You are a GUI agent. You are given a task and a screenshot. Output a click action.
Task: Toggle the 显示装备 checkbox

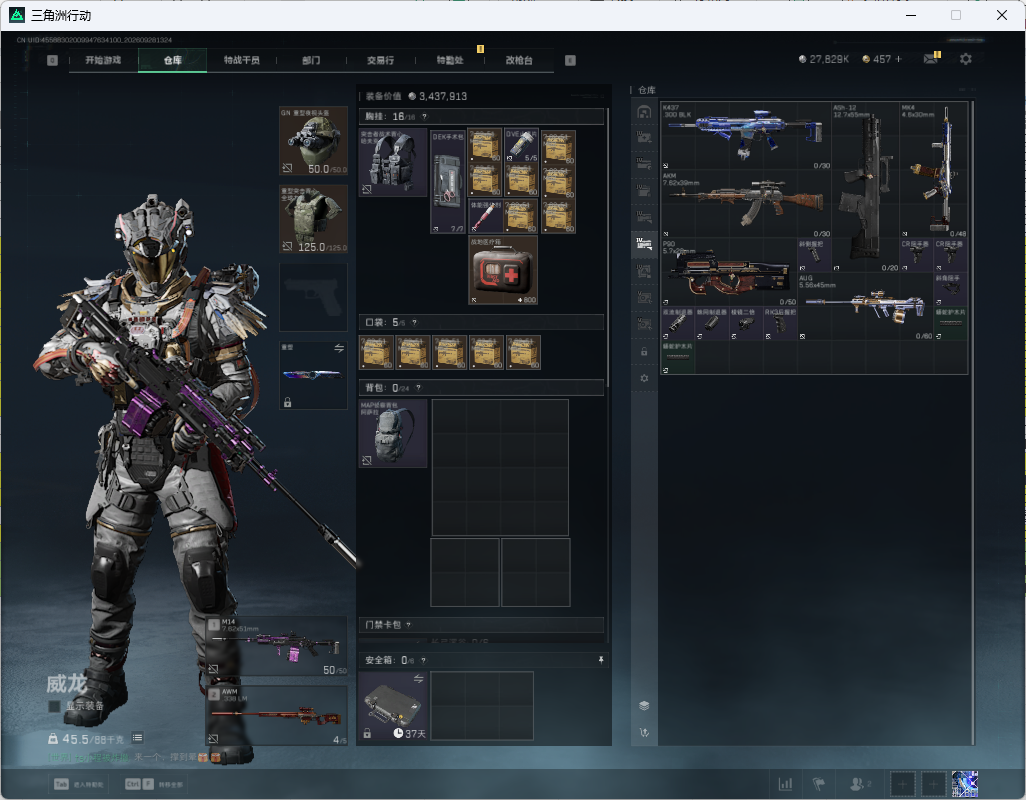pyautogui.click(x=54, y=706)
